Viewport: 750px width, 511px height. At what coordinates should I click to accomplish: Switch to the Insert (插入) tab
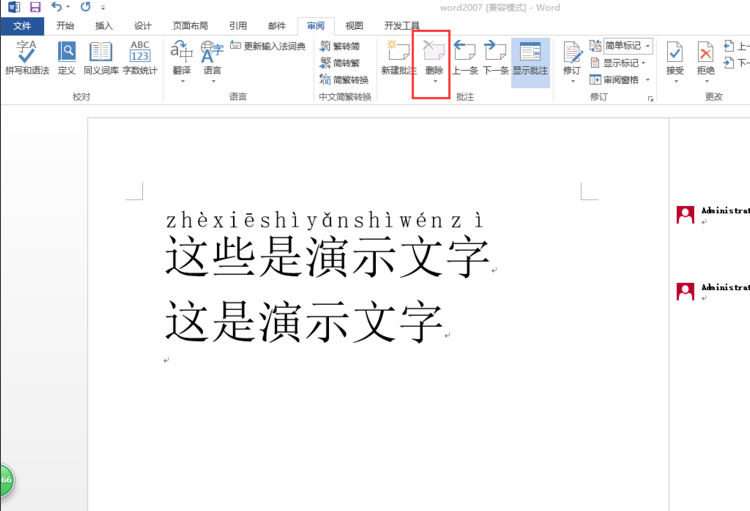pyautogui.click(x=104, y=26)
